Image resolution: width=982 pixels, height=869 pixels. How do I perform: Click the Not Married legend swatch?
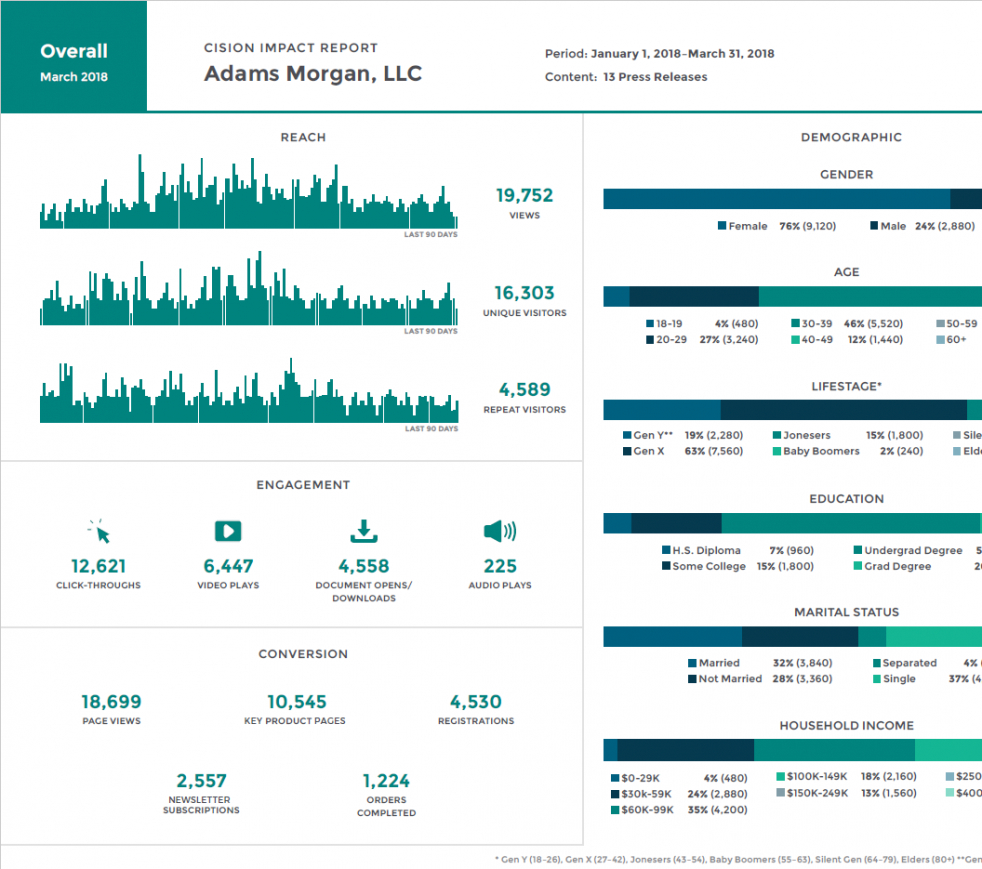pos(692,679)
